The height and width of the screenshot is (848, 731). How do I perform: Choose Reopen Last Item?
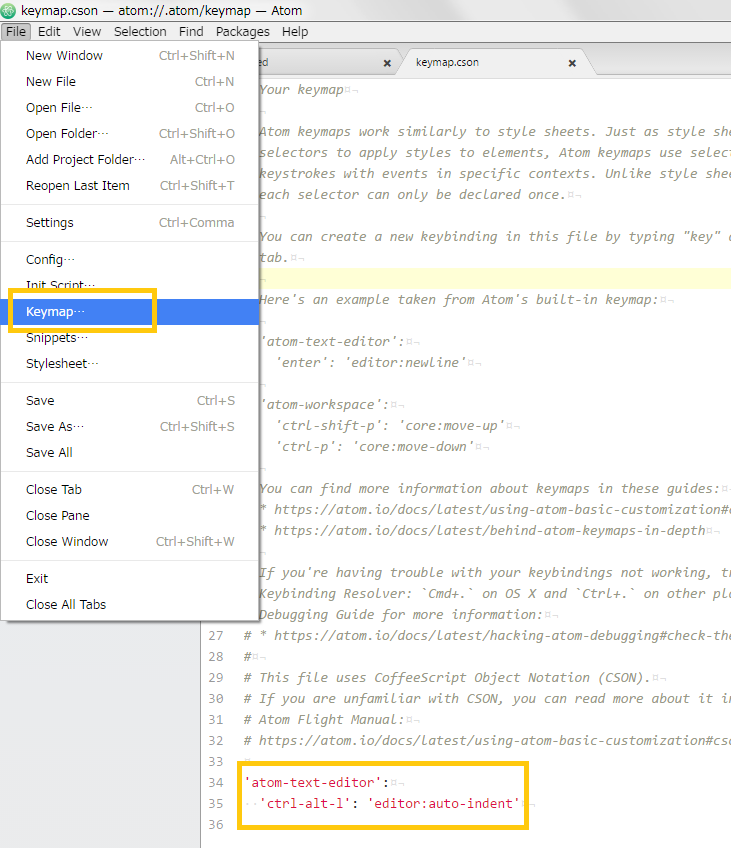(x=130, y=186)
